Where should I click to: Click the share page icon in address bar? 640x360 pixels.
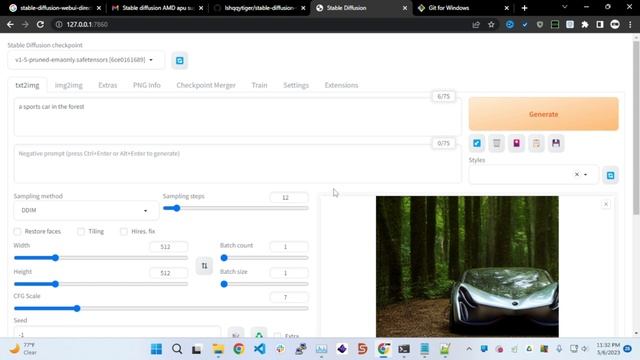476,24
